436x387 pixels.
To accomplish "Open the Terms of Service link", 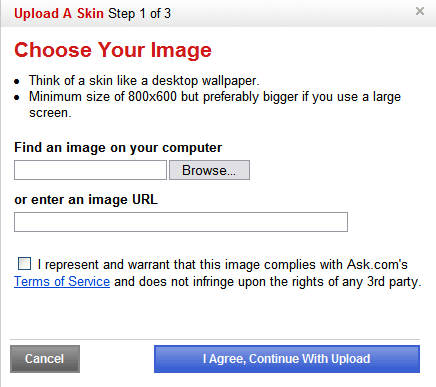I will pyautogui.click(x=62, y=282).
